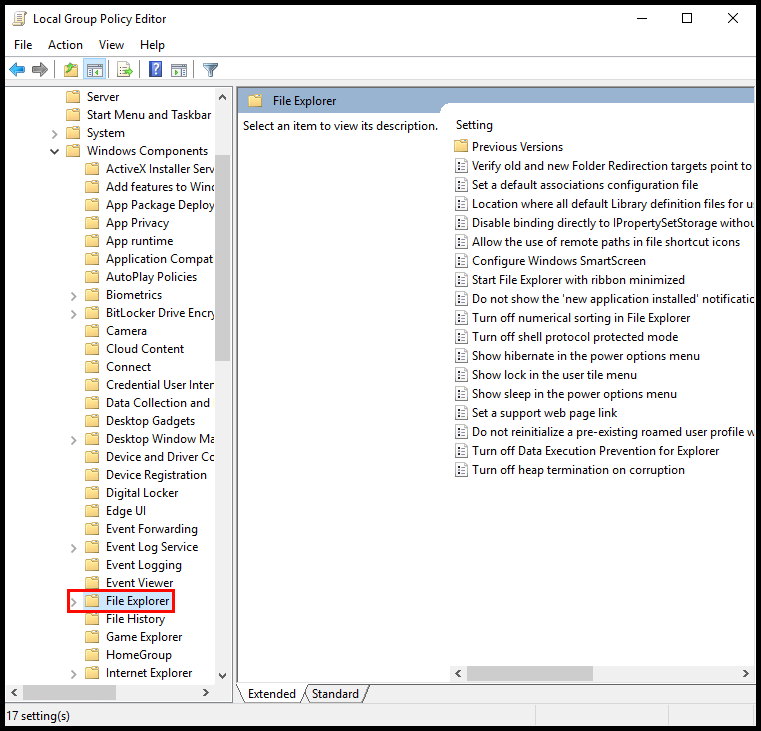Switch to the Extended tab
Screen dimensions: 761x731
click(271, 694)
